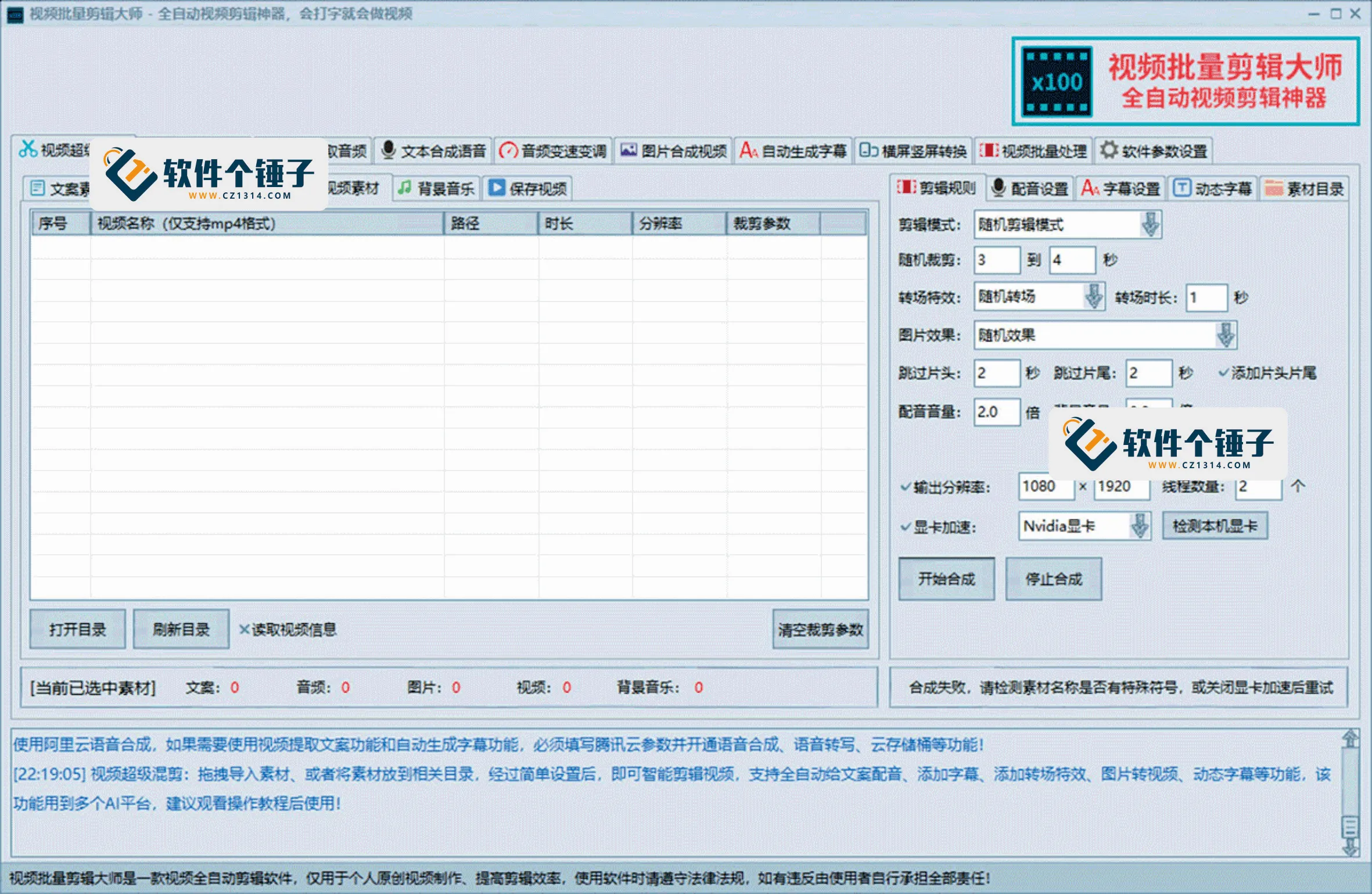Click 停止合成 button
Image resolution: width=1372 pixels, height=894 pixels.
pos(1054,579)
